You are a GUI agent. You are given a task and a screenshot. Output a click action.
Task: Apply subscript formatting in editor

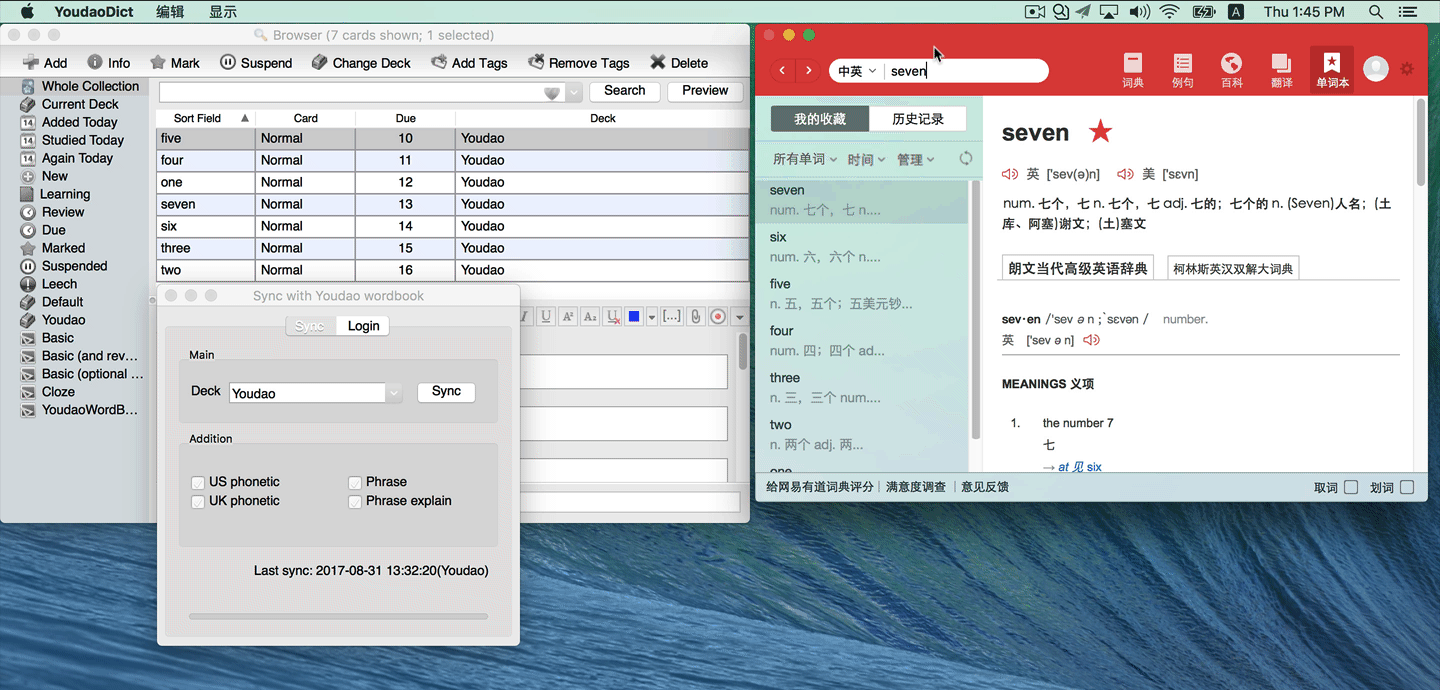click(590, 316)
